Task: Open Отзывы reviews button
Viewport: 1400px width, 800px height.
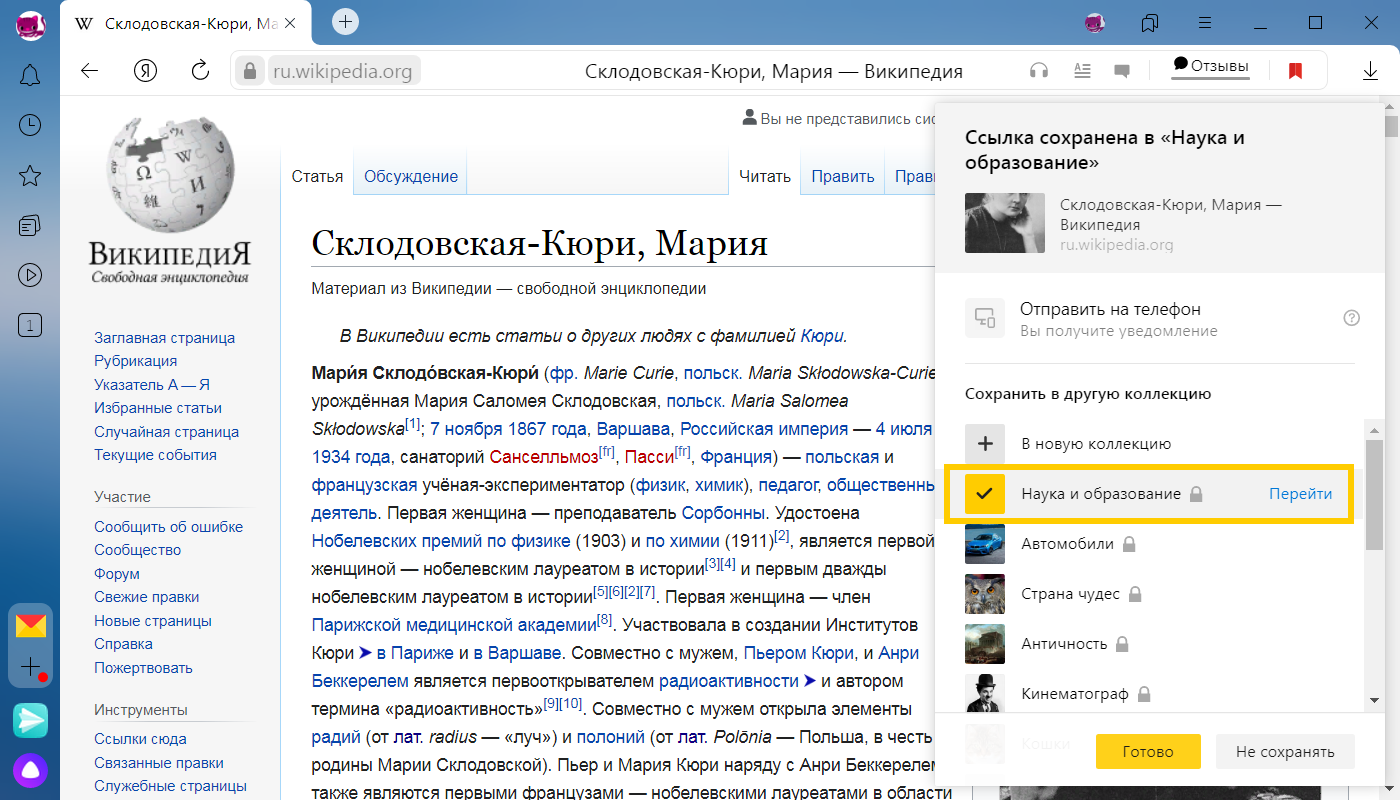Action: point(1211,66)
